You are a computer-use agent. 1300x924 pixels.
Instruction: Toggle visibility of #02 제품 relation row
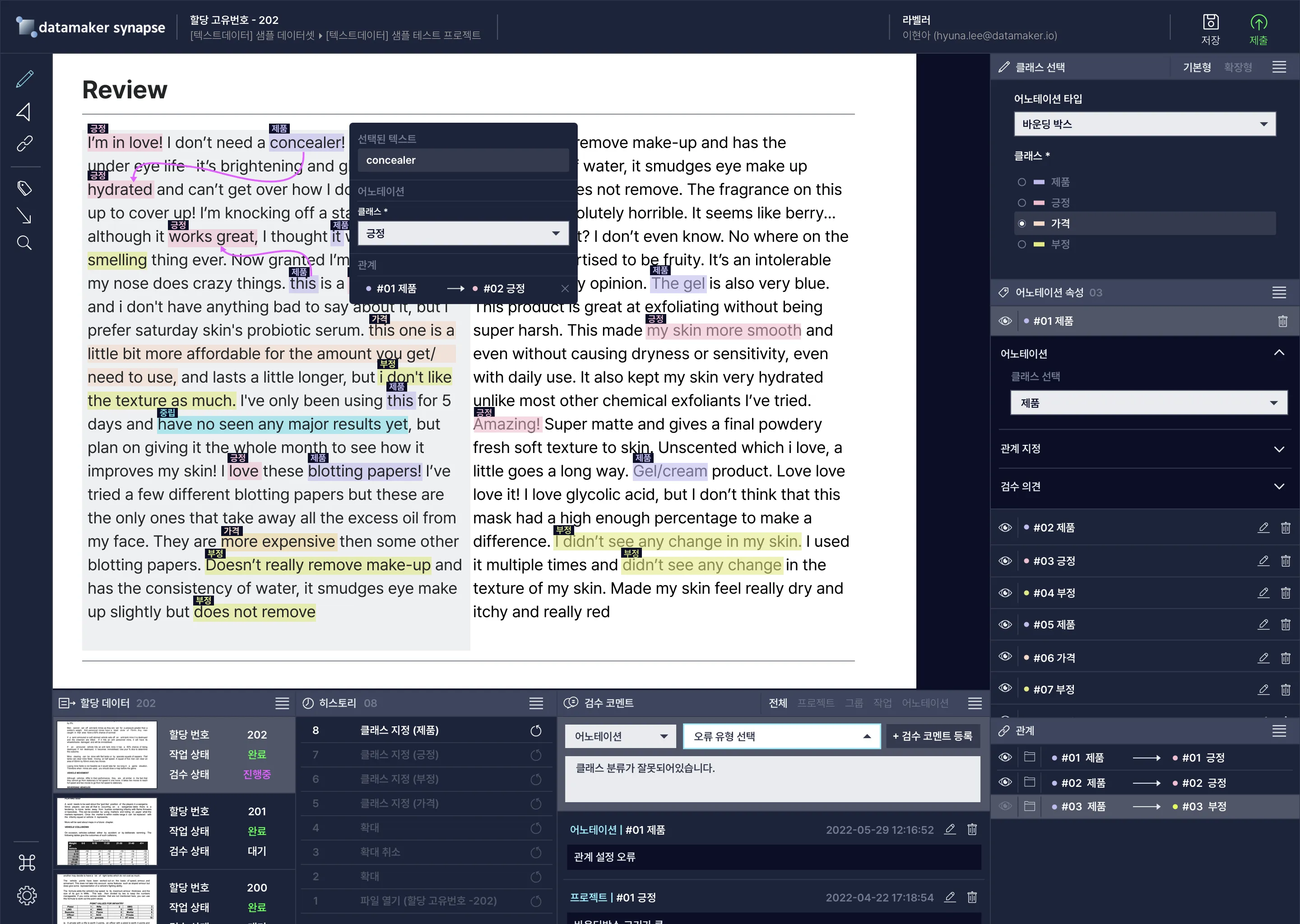1005,782
